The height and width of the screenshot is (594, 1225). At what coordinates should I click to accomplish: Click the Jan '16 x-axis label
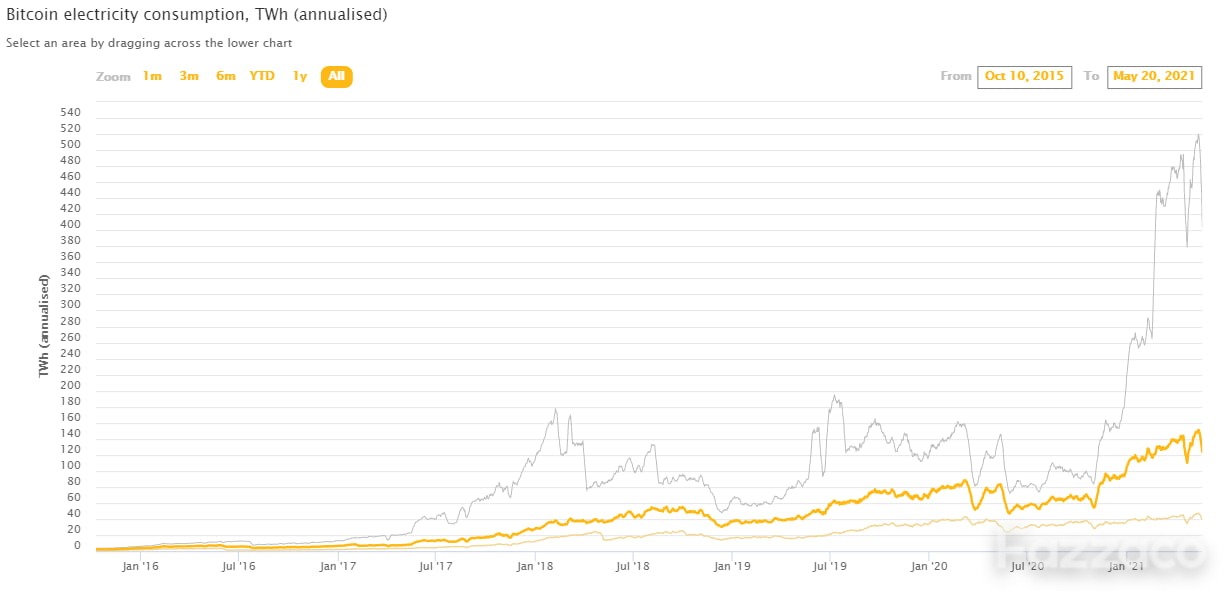click(x=140, y=566)
